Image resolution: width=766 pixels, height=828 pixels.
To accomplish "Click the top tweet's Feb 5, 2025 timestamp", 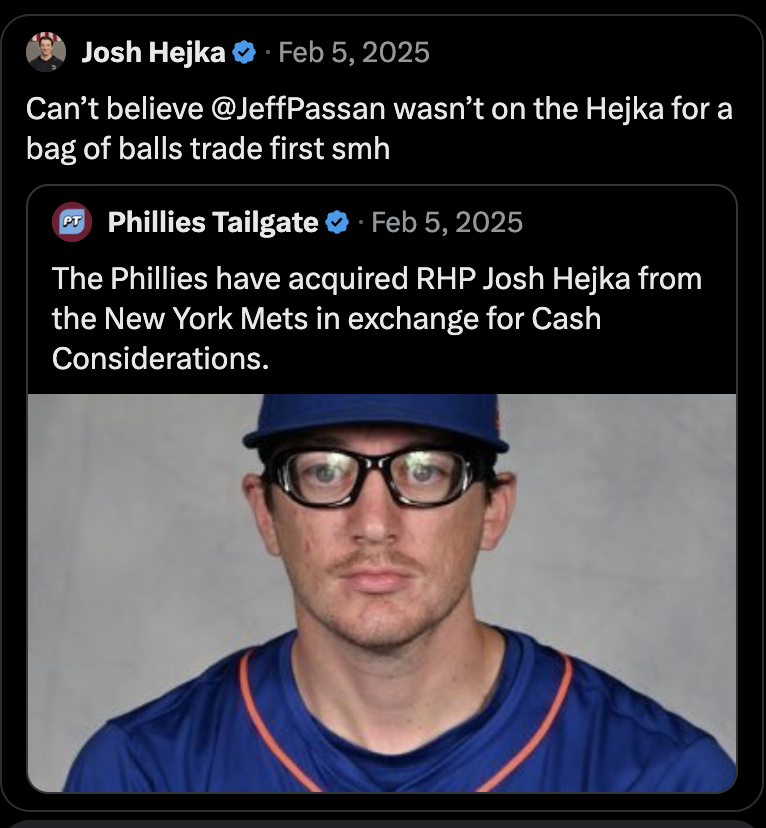I will coord(354,52).
